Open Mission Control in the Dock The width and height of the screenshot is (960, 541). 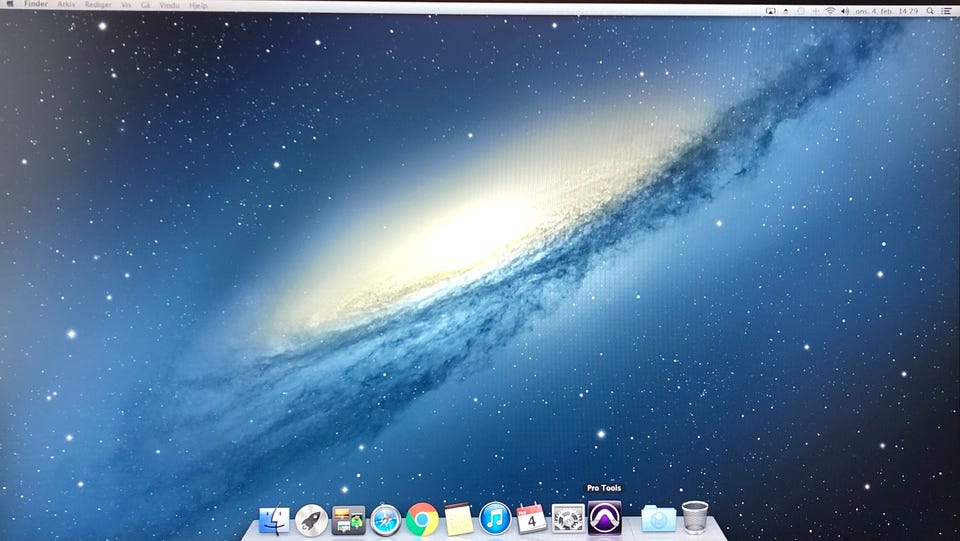[x=348, y=520]
